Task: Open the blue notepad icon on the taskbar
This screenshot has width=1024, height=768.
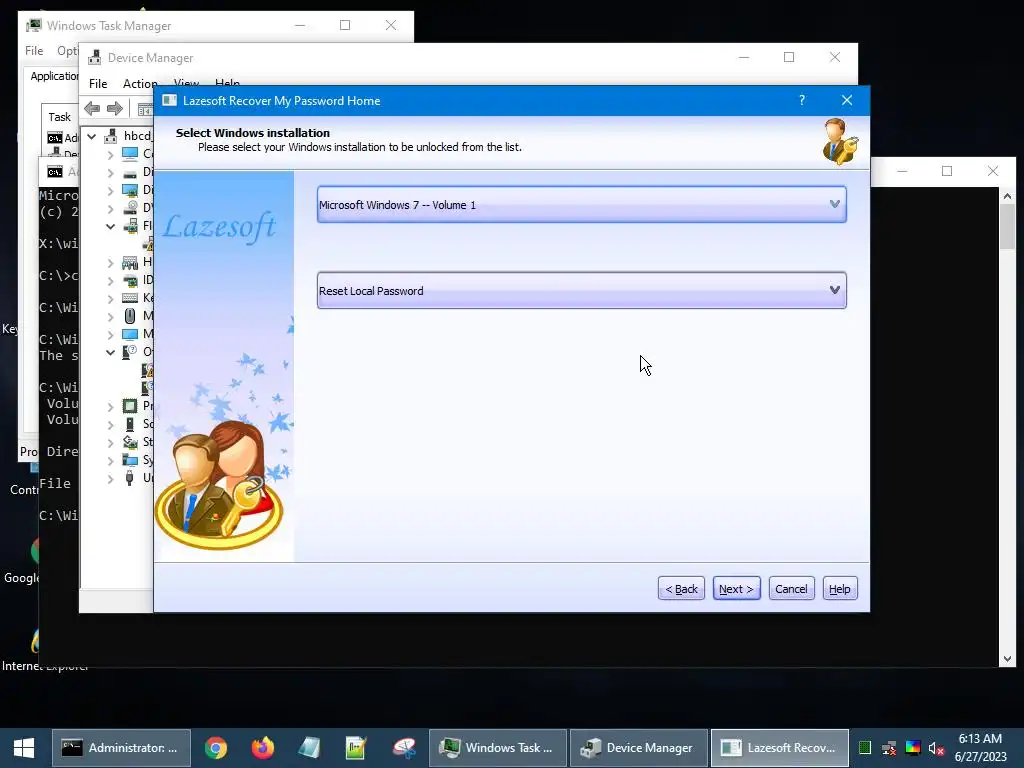Action: [310, 748]
